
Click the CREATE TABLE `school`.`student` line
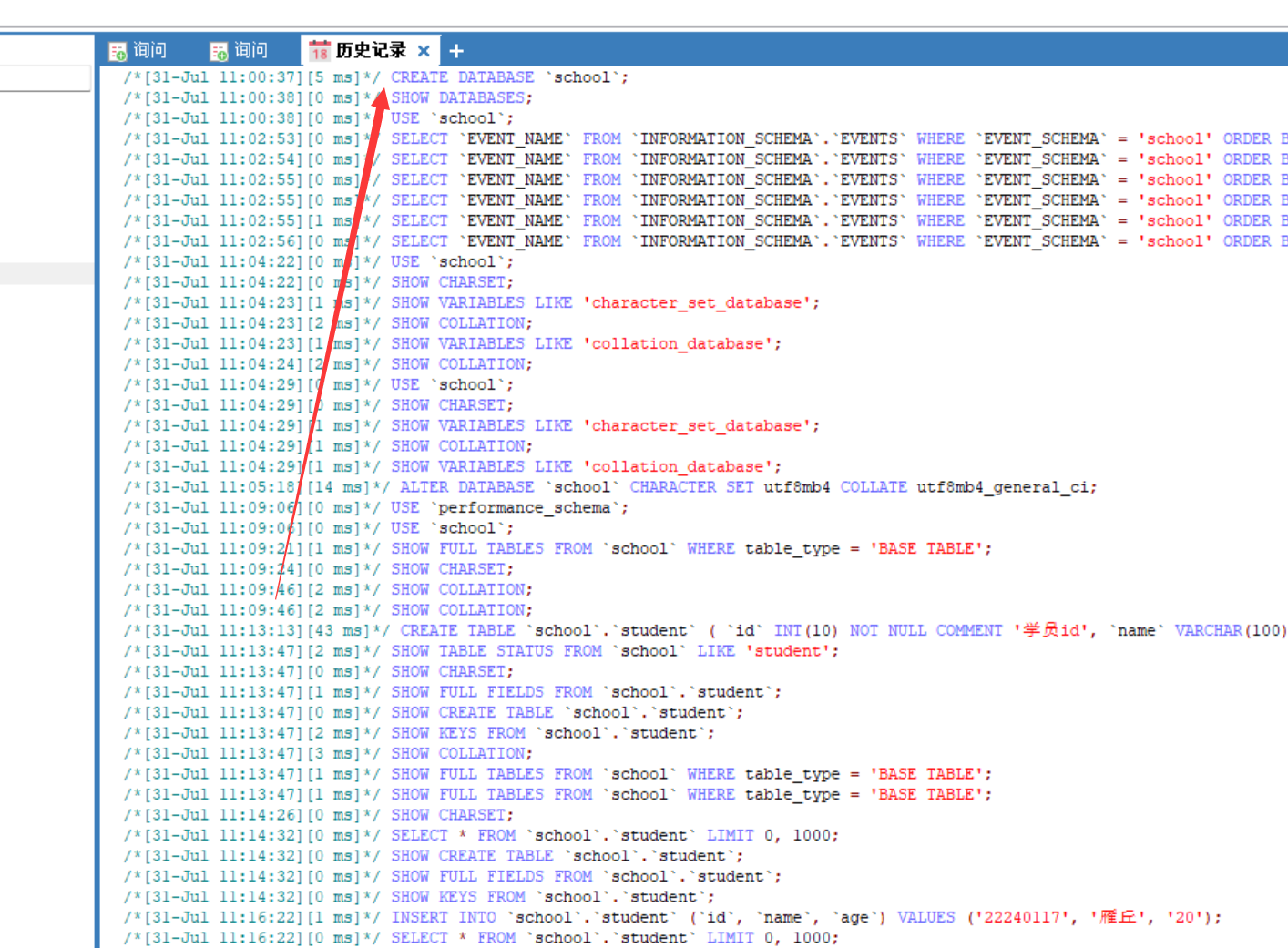click(706, 630)
